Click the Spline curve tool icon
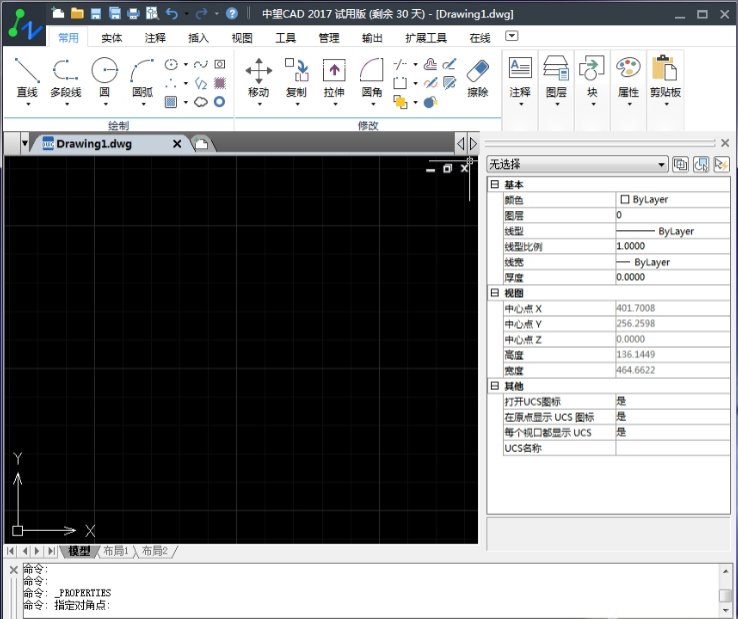Image resolution: width=738 pixels, height=619 pixels. click(x=201, y=64)
